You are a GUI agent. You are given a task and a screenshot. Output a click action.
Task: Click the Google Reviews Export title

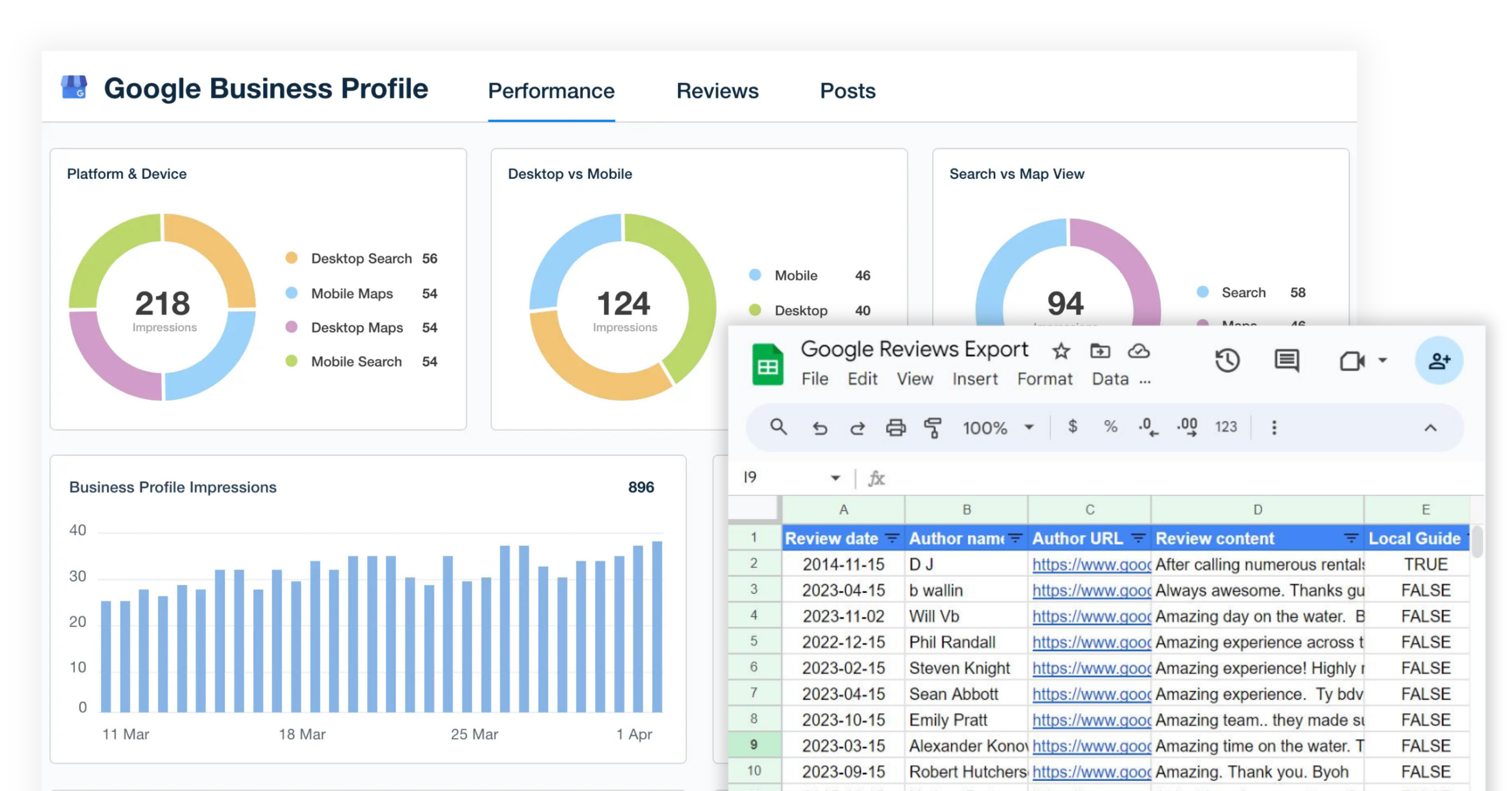pyautogui.click(x=915, y=349)
